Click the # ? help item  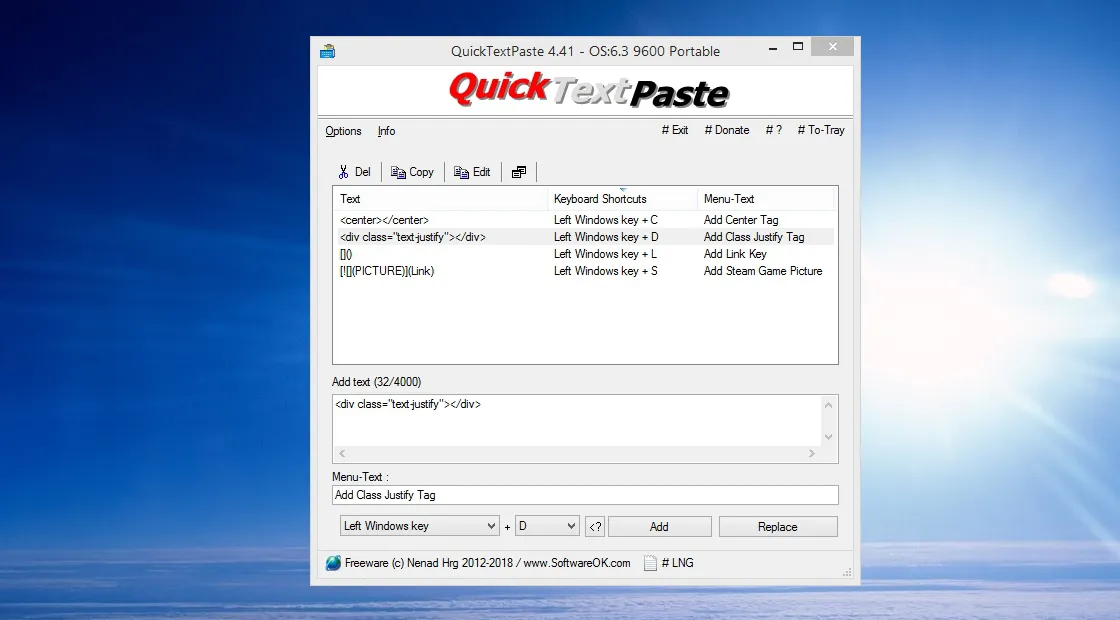click(774, 130)
